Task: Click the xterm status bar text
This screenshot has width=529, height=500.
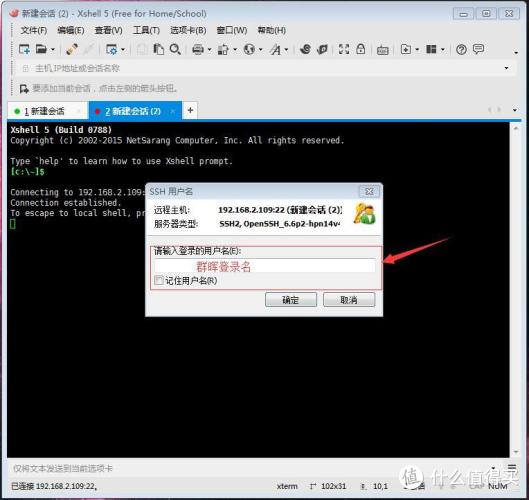Action: [287, 486]
